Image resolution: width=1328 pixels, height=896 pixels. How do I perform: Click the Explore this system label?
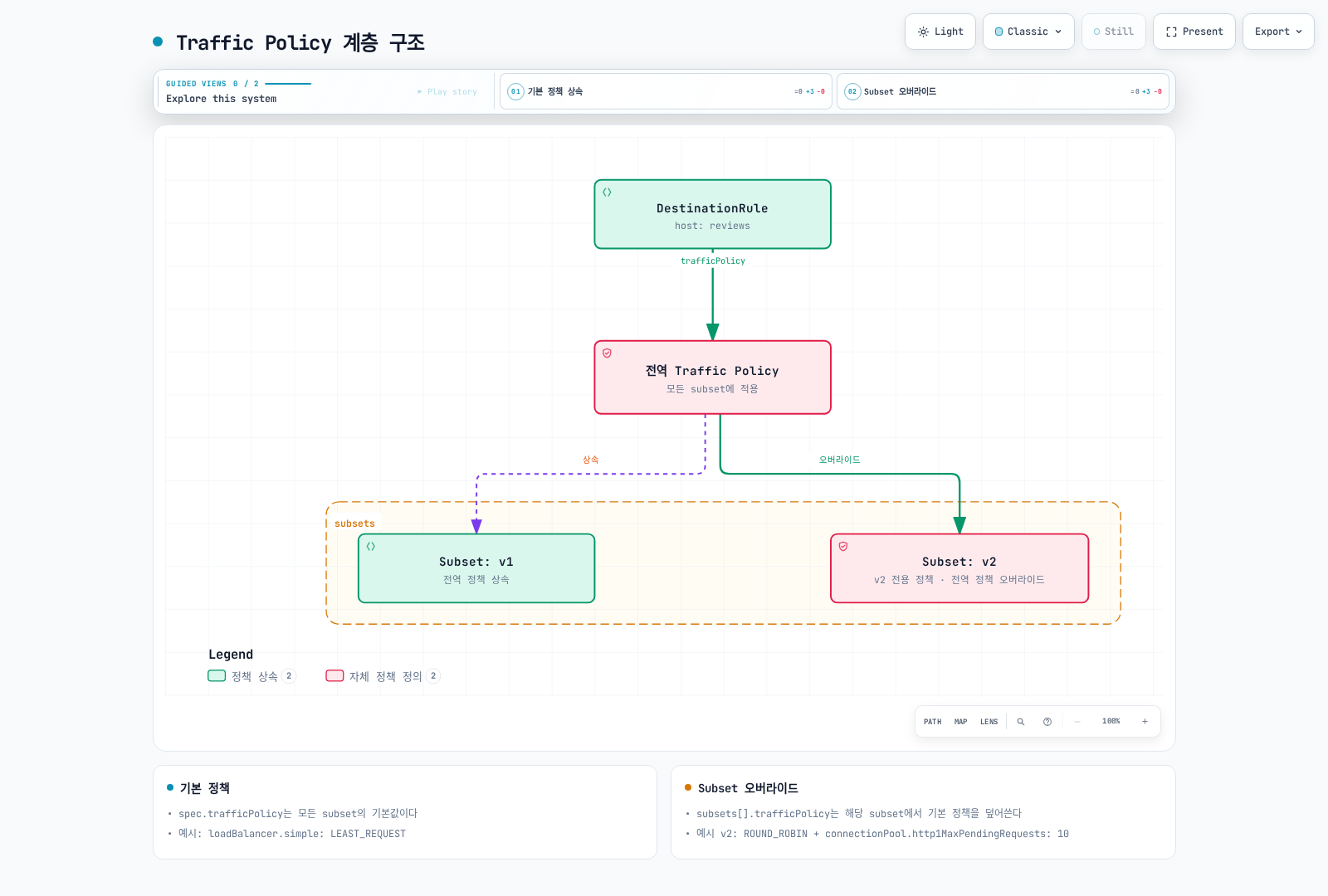222,99
